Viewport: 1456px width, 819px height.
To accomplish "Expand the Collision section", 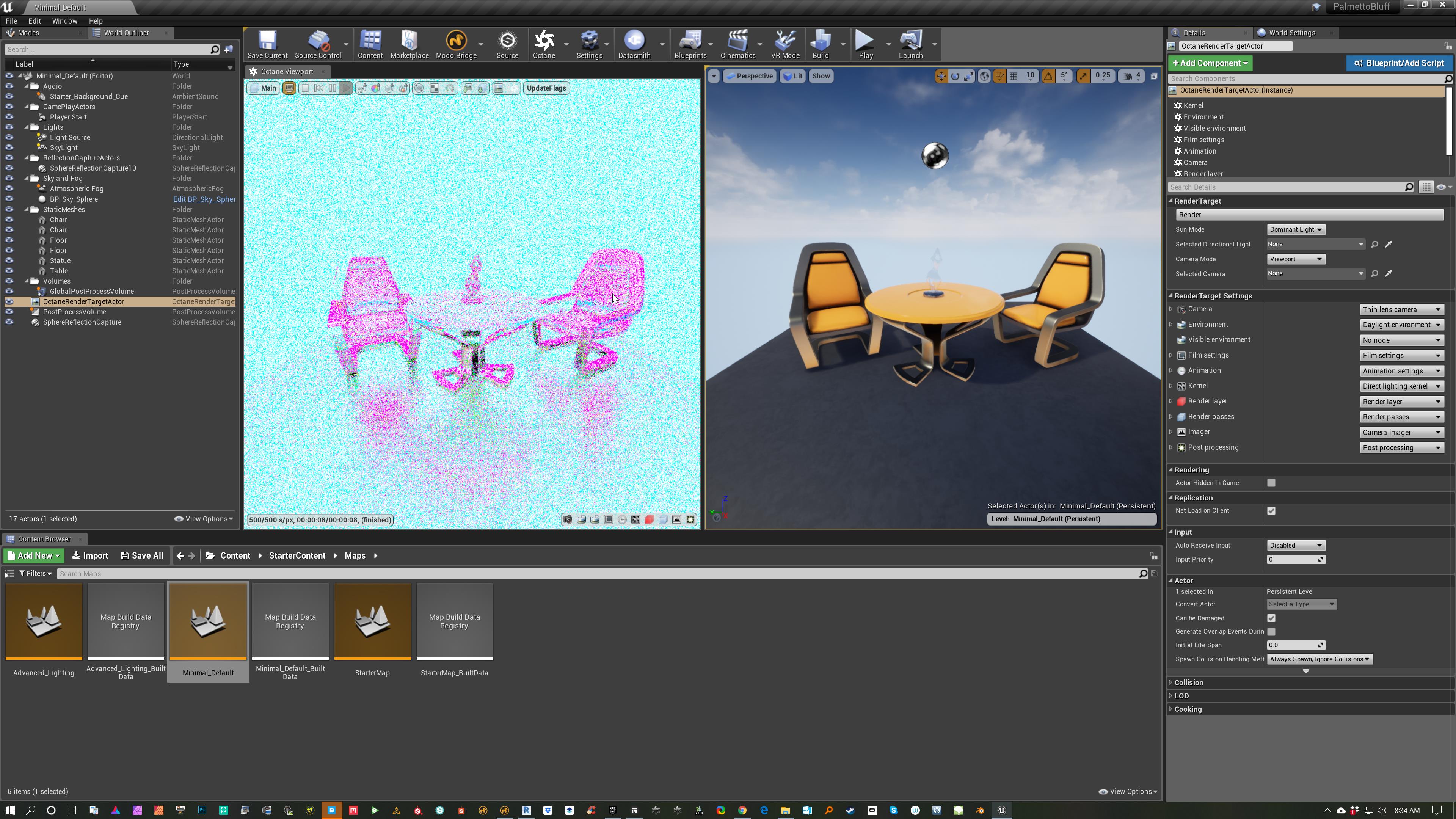I will (1189, 682).
